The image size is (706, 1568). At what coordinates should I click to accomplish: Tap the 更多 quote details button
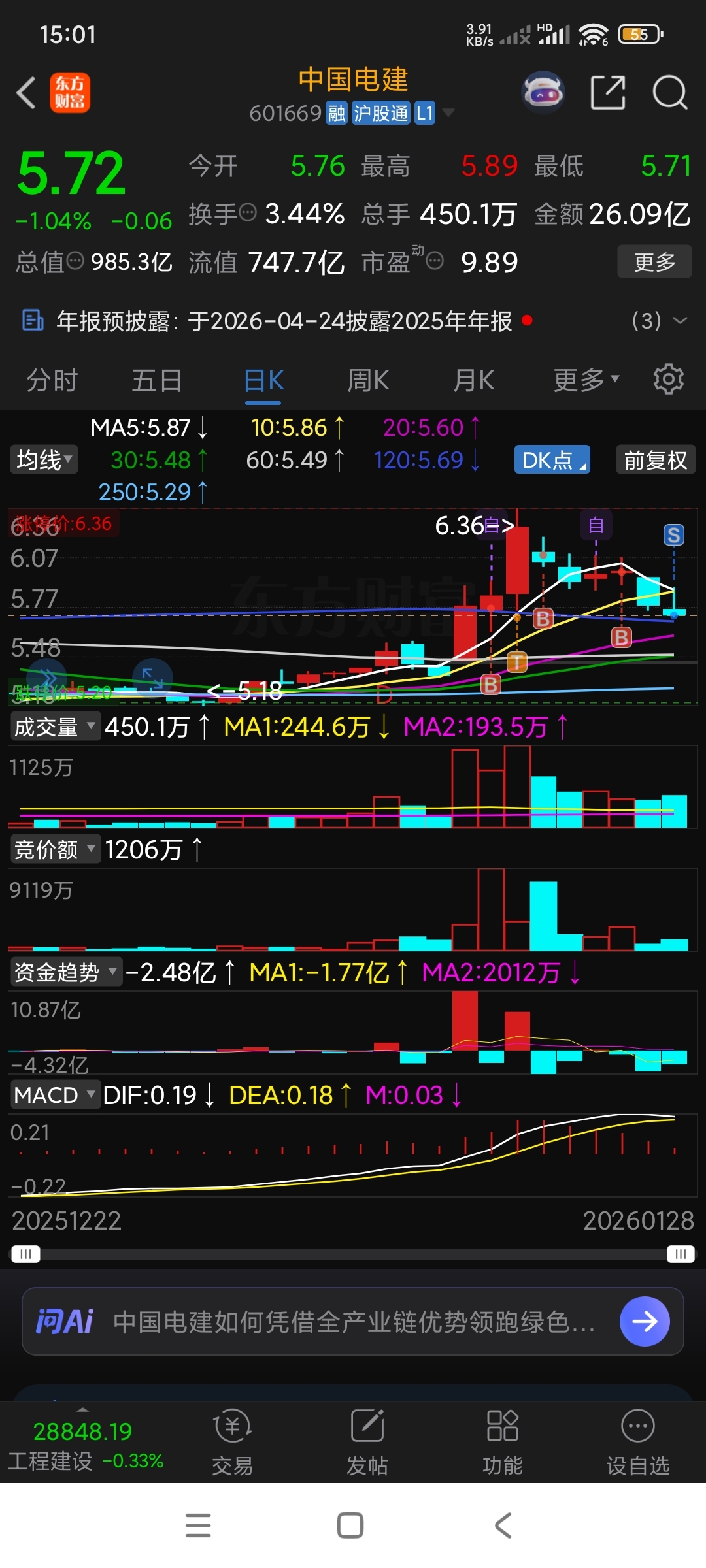pos(654,261)
